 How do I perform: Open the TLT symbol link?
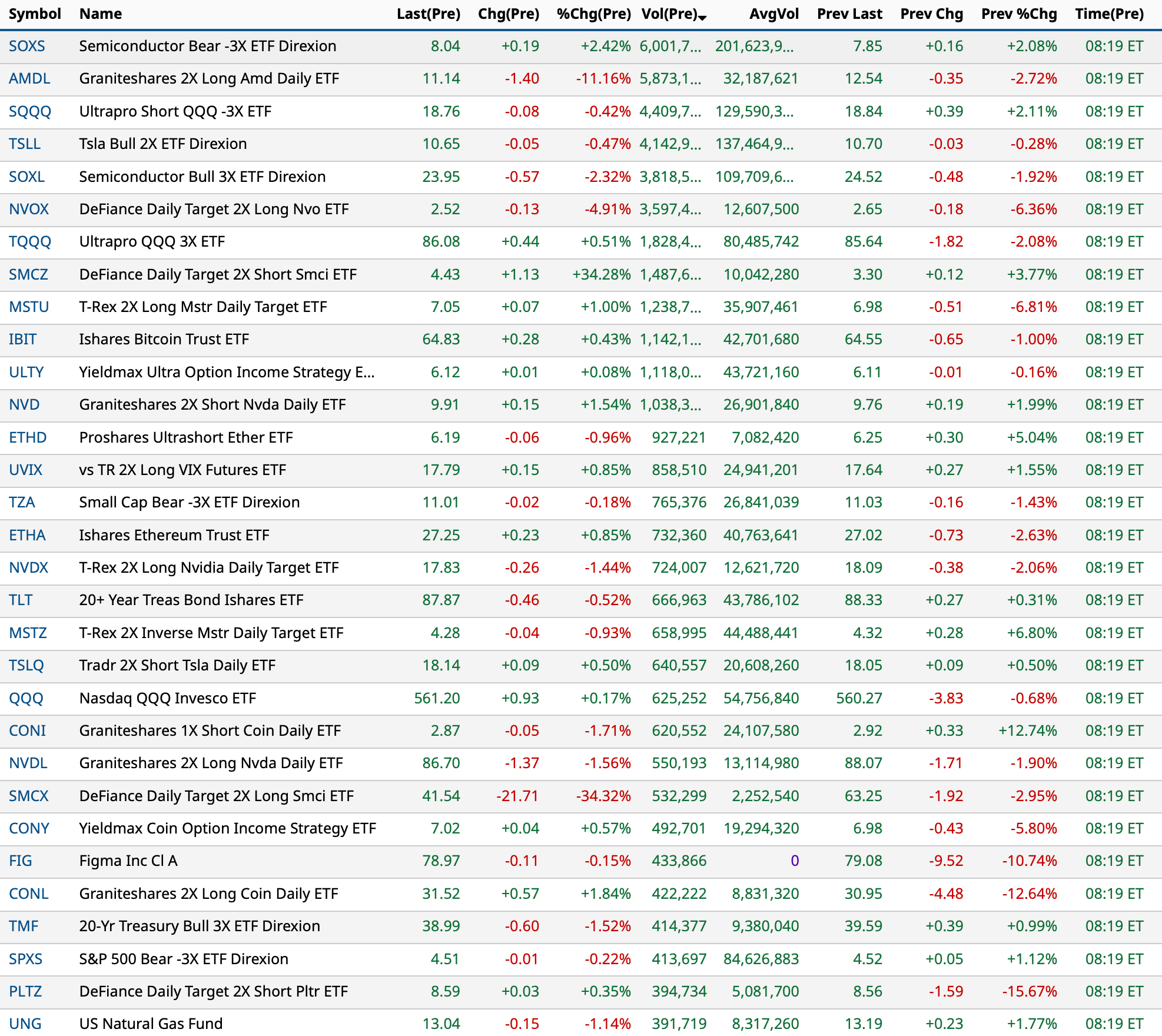[21, 600]
